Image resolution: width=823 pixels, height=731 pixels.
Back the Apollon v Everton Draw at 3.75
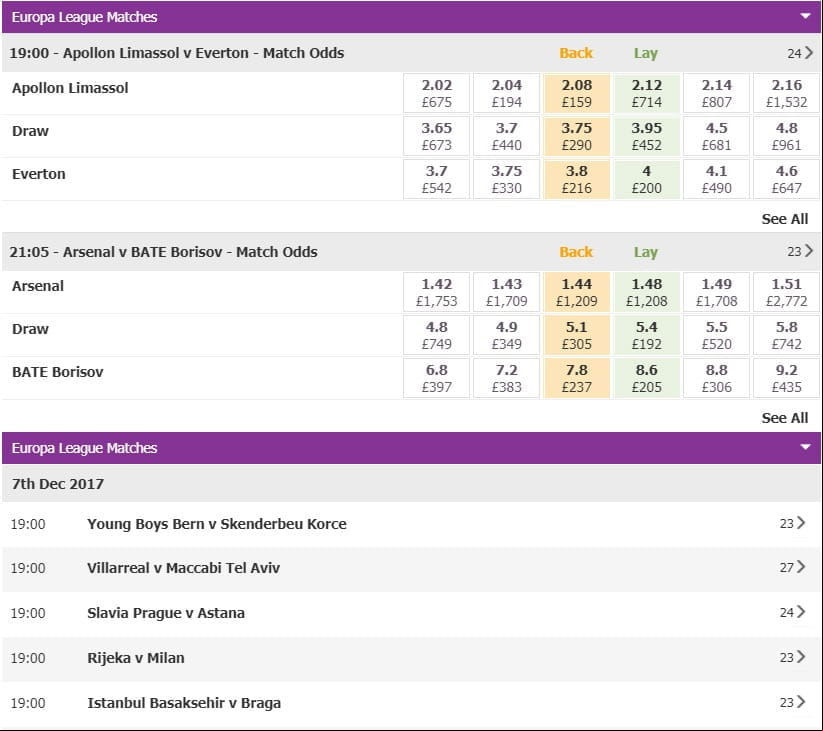click(576, 136)
